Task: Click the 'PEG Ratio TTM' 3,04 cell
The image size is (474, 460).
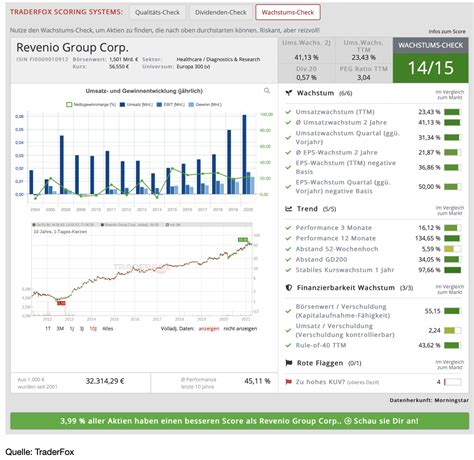Action: click(x=364, y=73)
